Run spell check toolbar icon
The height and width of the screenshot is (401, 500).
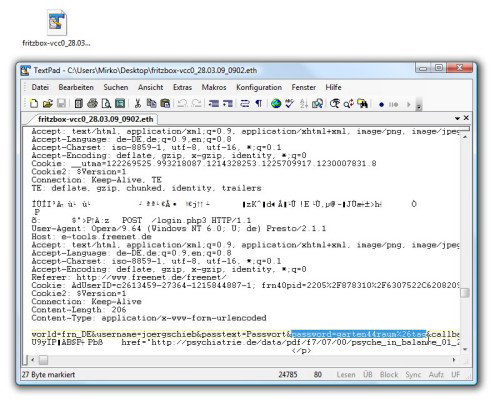tap(290, 104)
